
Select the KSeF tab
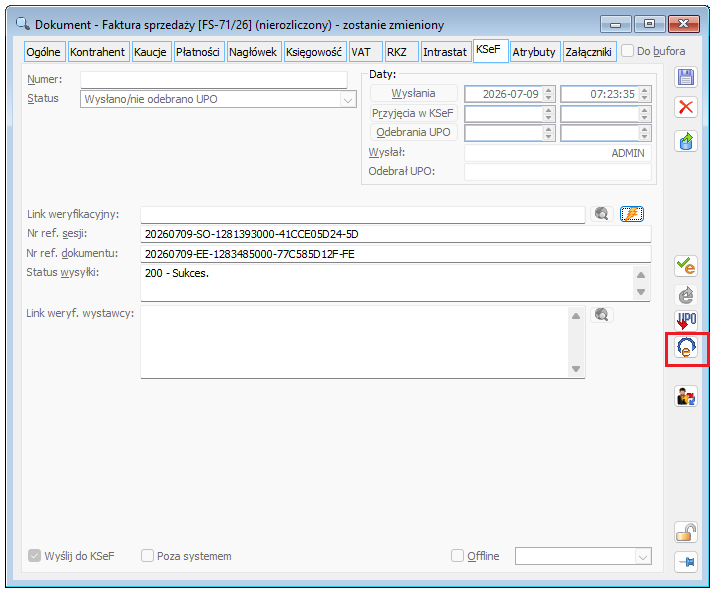pos(489,50)
